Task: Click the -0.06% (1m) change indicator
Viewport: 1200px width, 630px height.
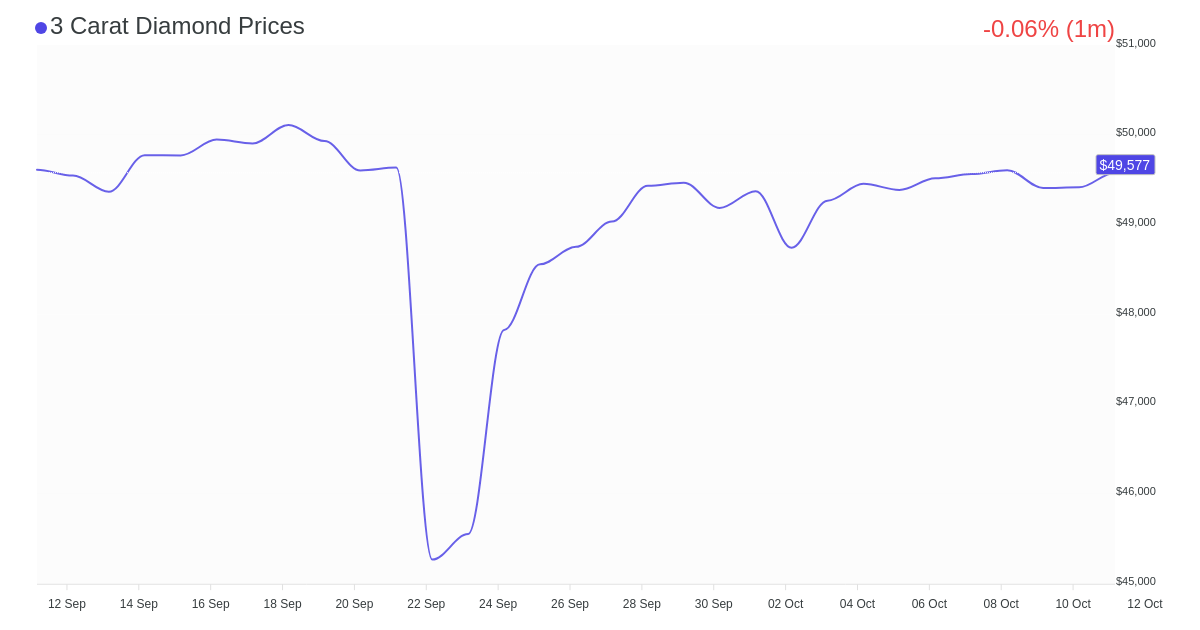Action: click(1048, 29)
